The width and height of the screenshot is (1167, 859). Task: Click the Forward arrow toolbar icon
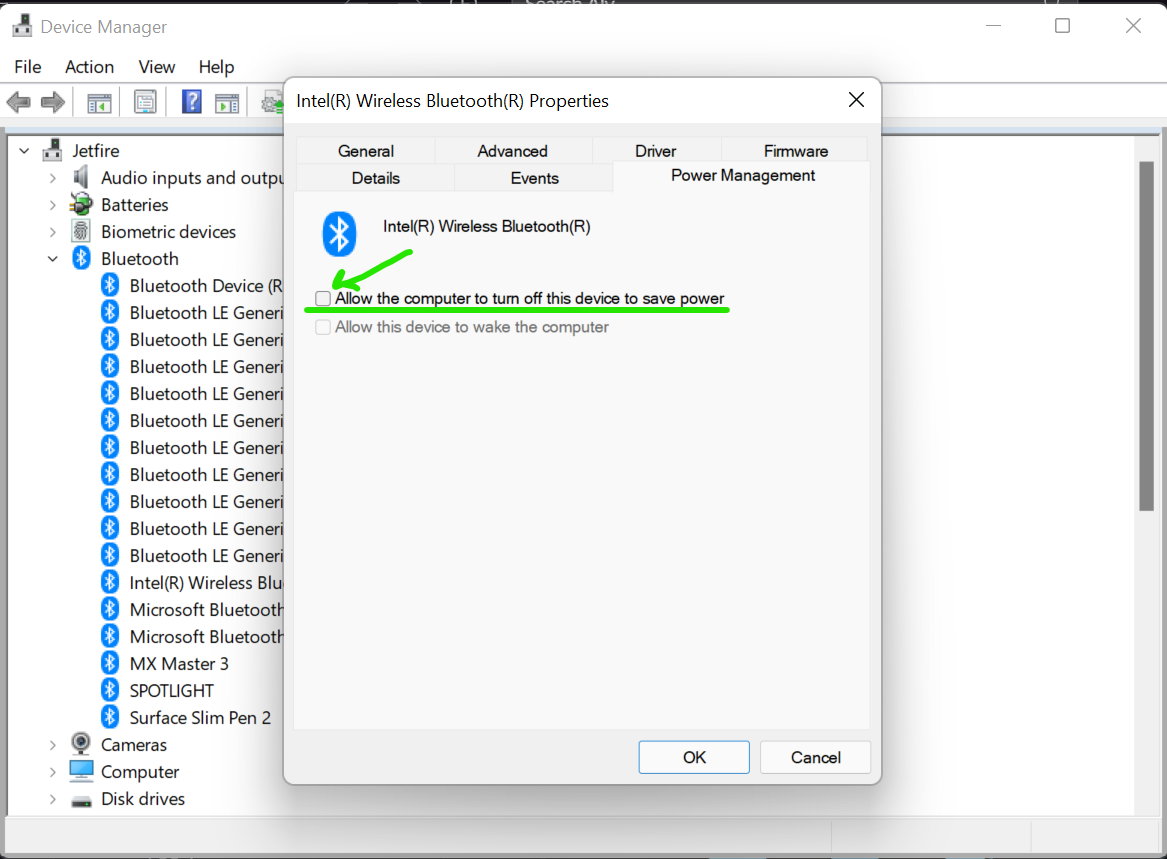pos(52,101)
